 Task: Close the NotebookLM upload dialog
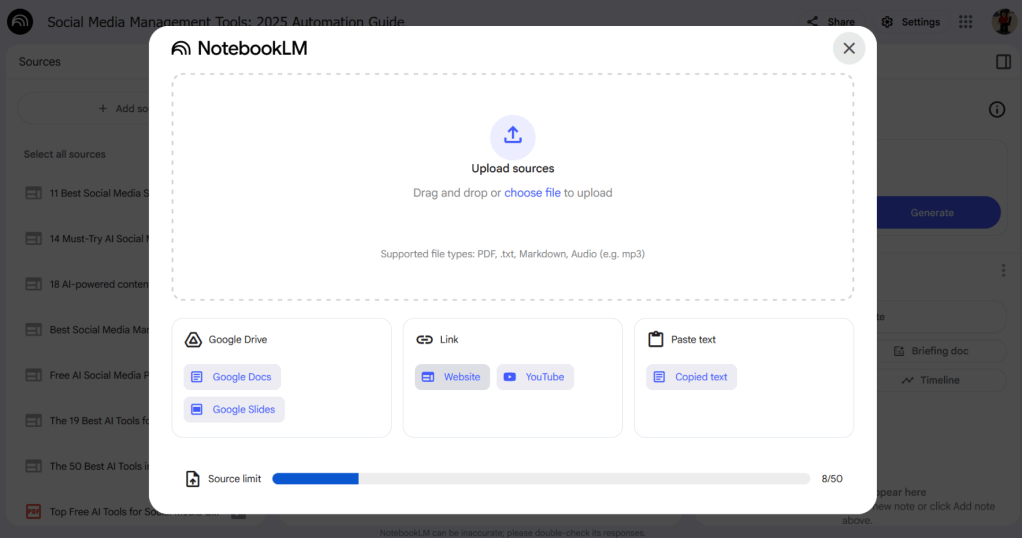(x=849, y=48)
